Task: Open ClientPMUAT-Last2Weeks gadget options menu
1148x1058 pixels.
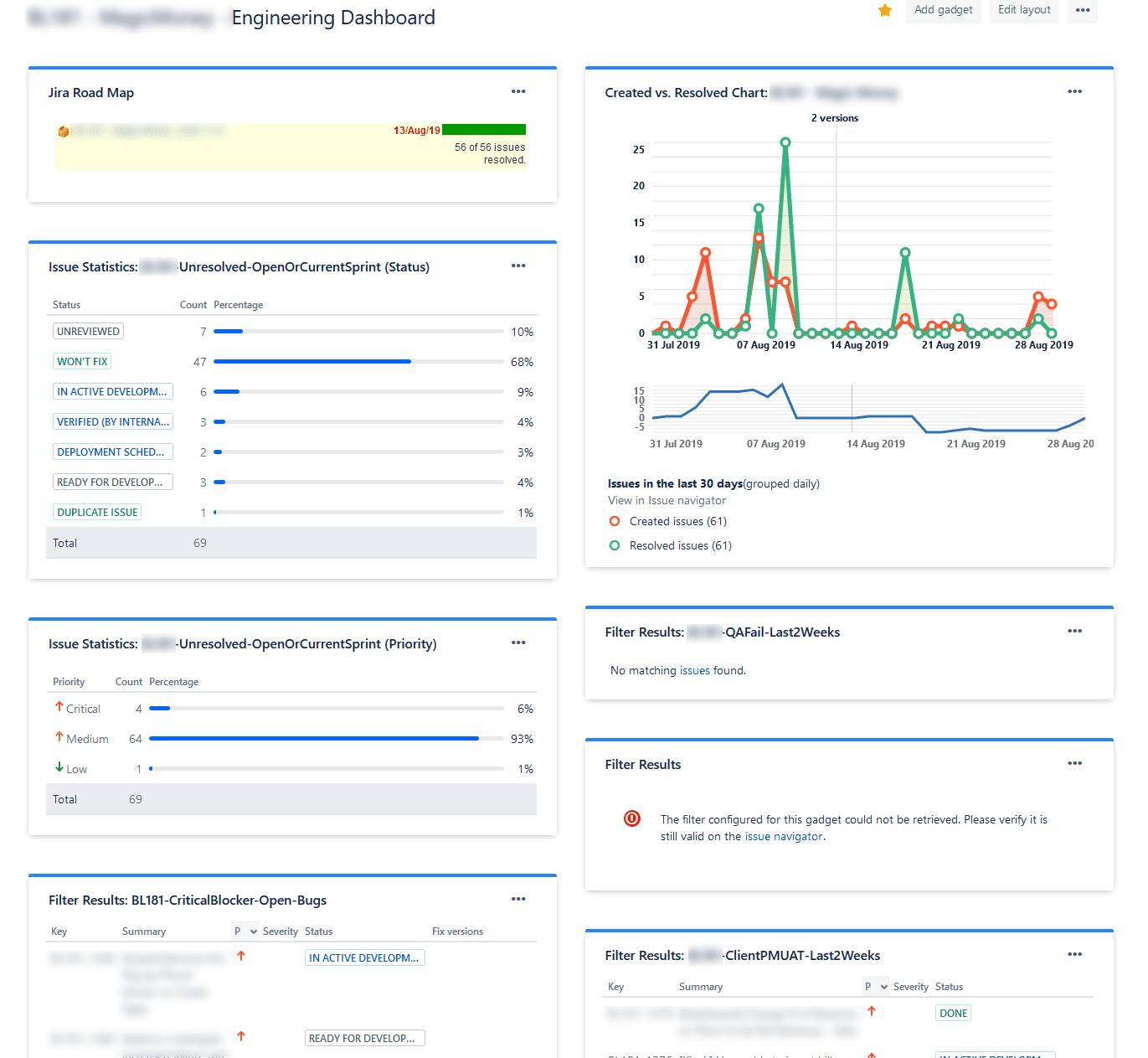Action: [x=1075, y=954]
